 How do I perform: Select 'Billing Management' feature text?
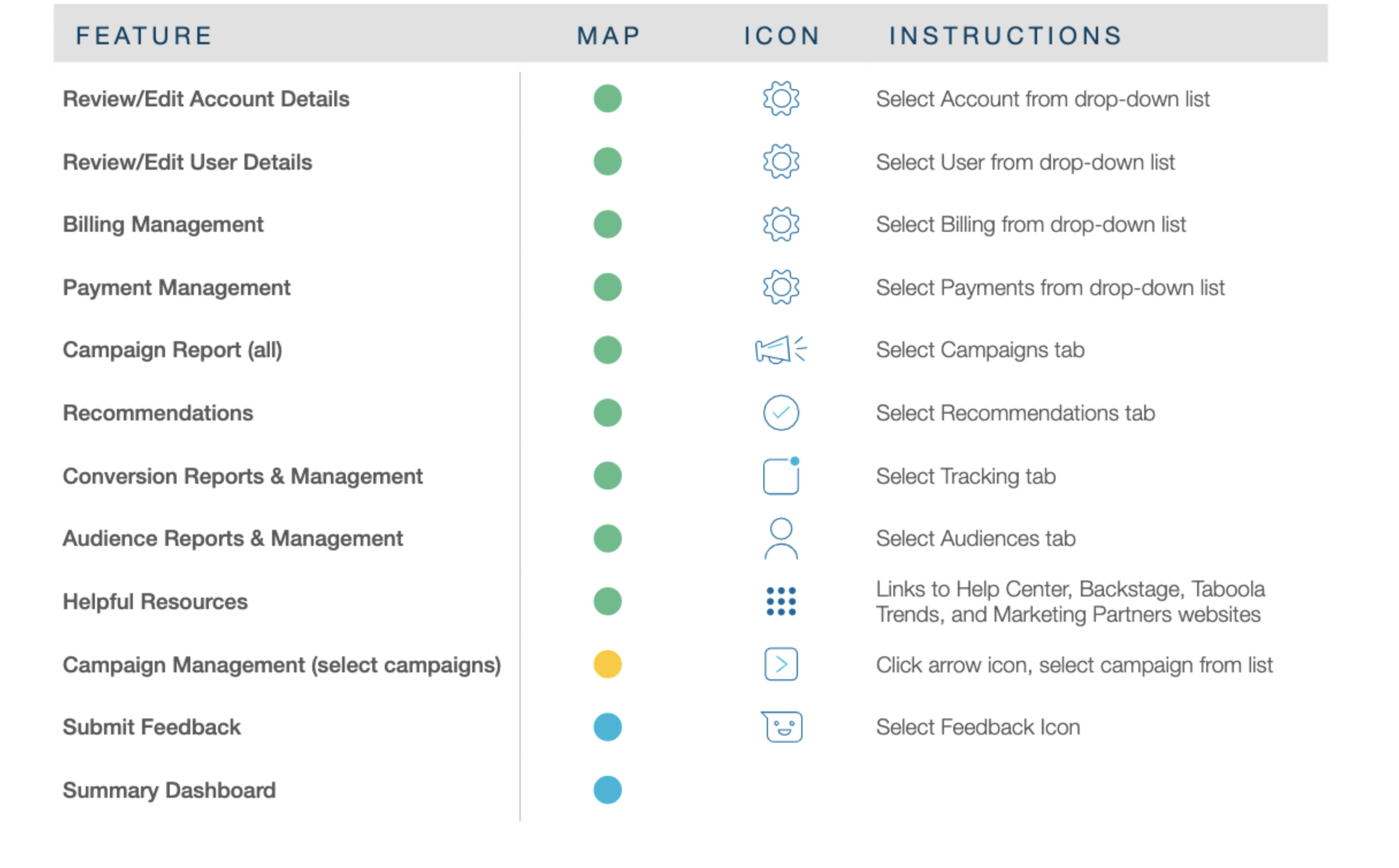[163, 224]
